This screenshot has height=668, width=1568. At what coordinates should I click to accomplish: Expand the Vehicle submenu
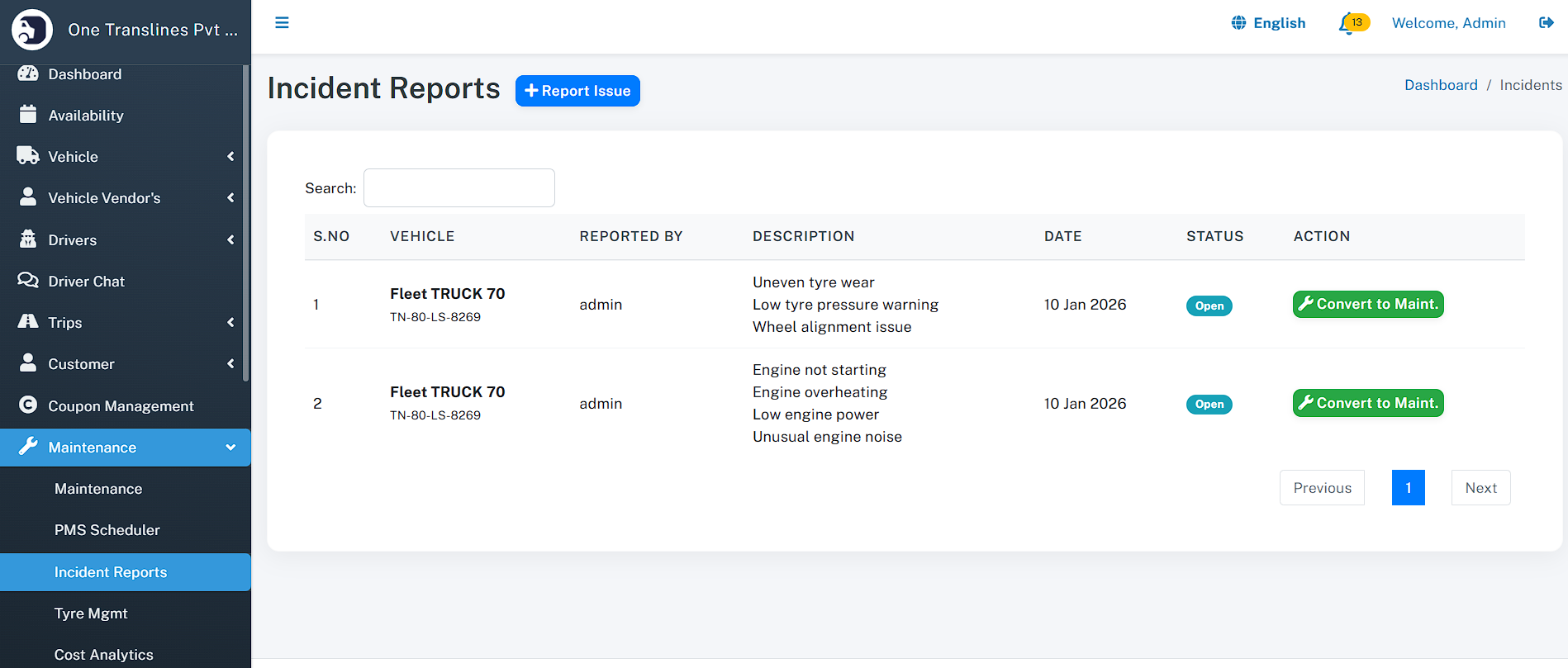click(230, 157)
